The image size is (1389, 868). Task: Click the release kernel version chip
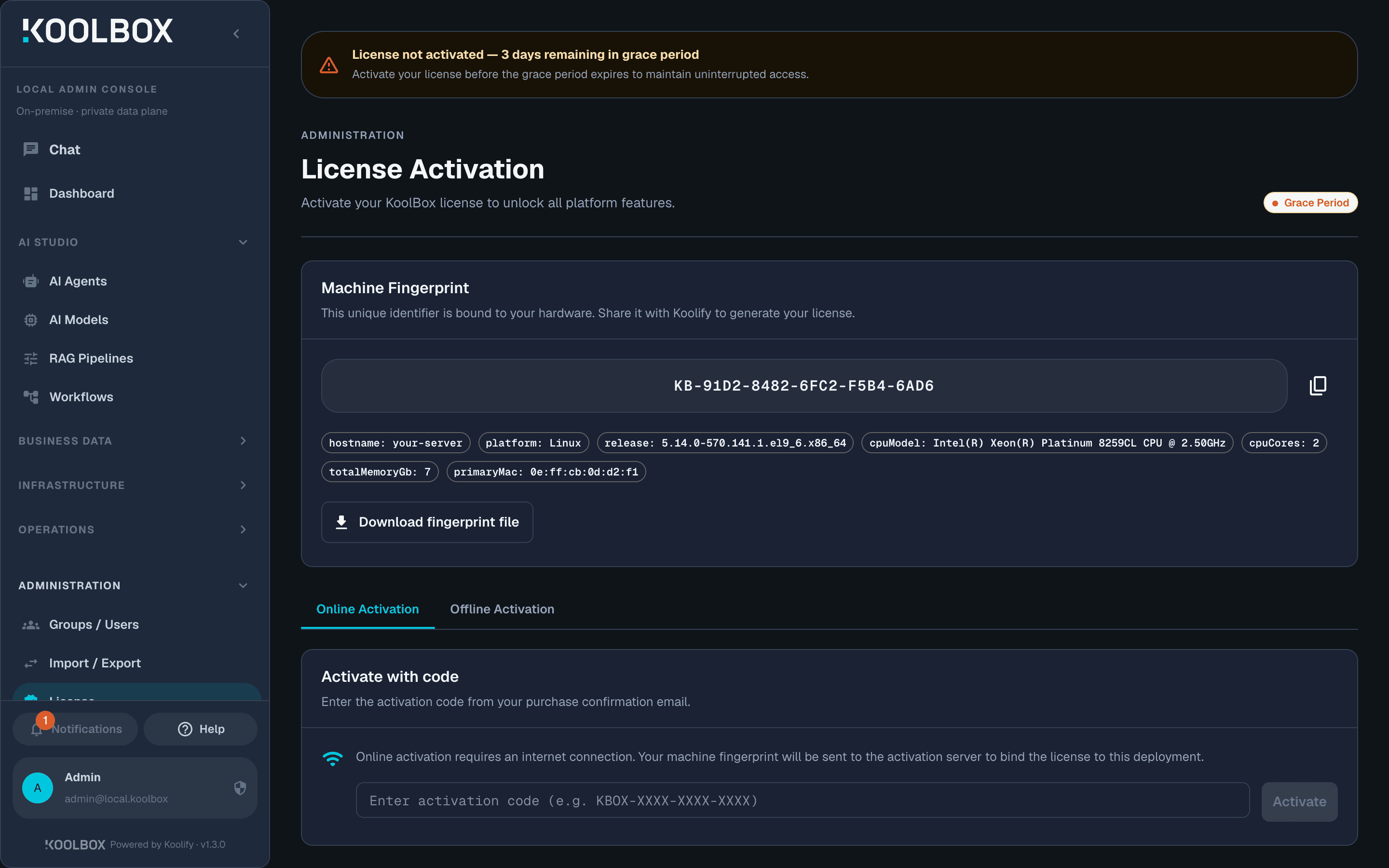(x=725, y=443)
